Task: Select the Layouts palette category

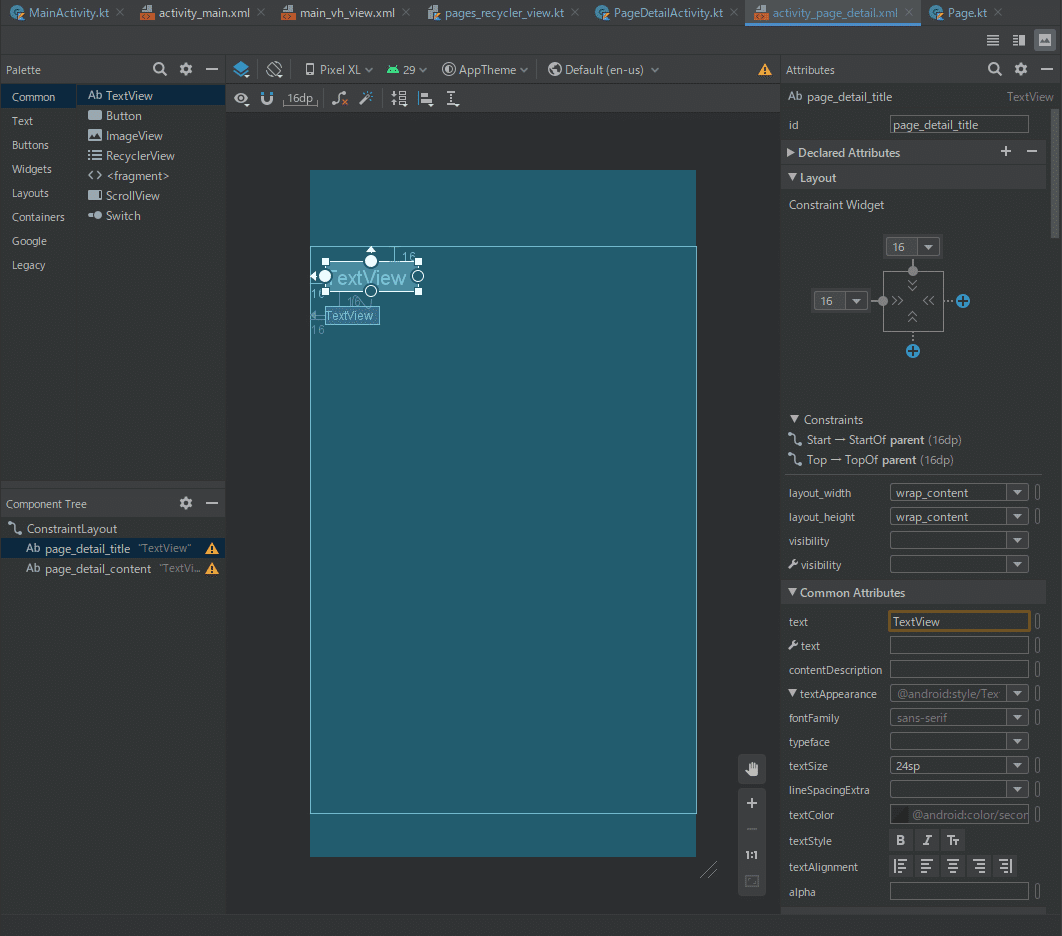Action: 30,193
